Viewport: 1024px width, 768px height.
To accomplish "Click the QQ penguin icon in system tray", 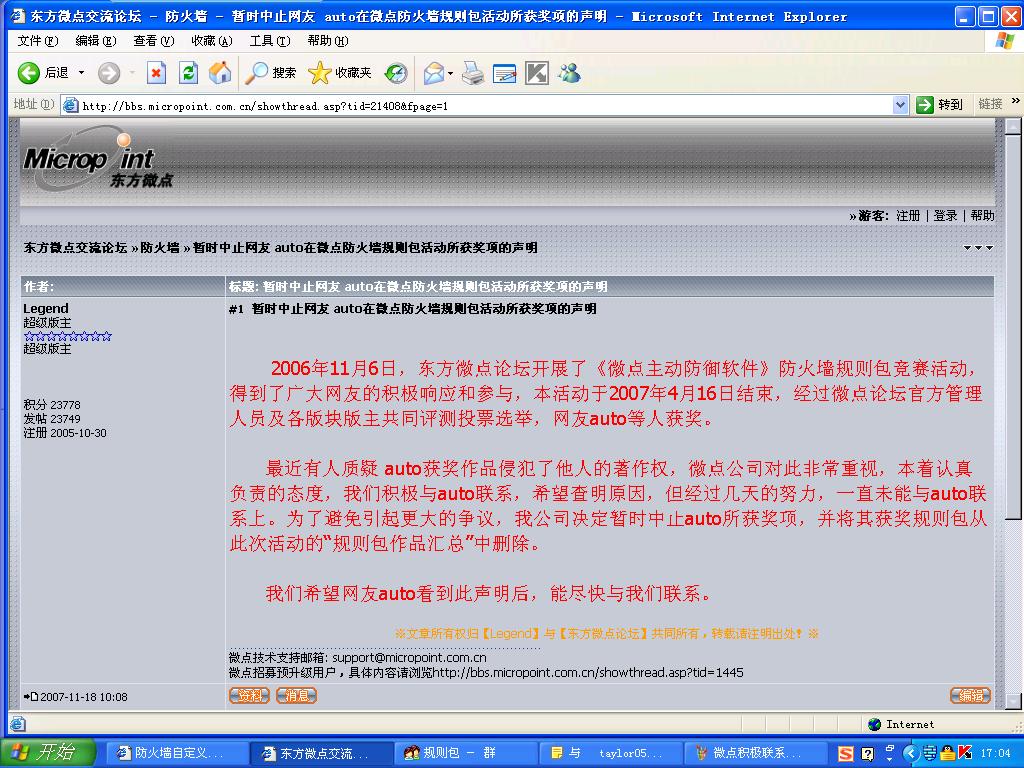I will 948,753.
